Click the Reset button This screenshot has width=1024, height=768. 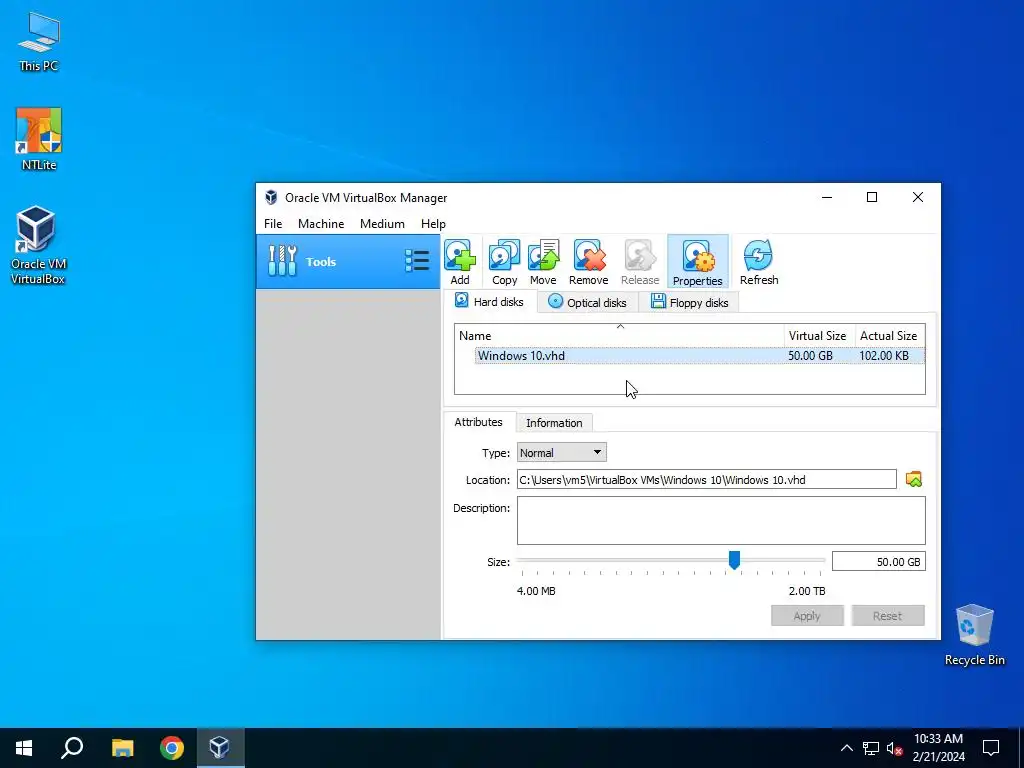[888, 616]
